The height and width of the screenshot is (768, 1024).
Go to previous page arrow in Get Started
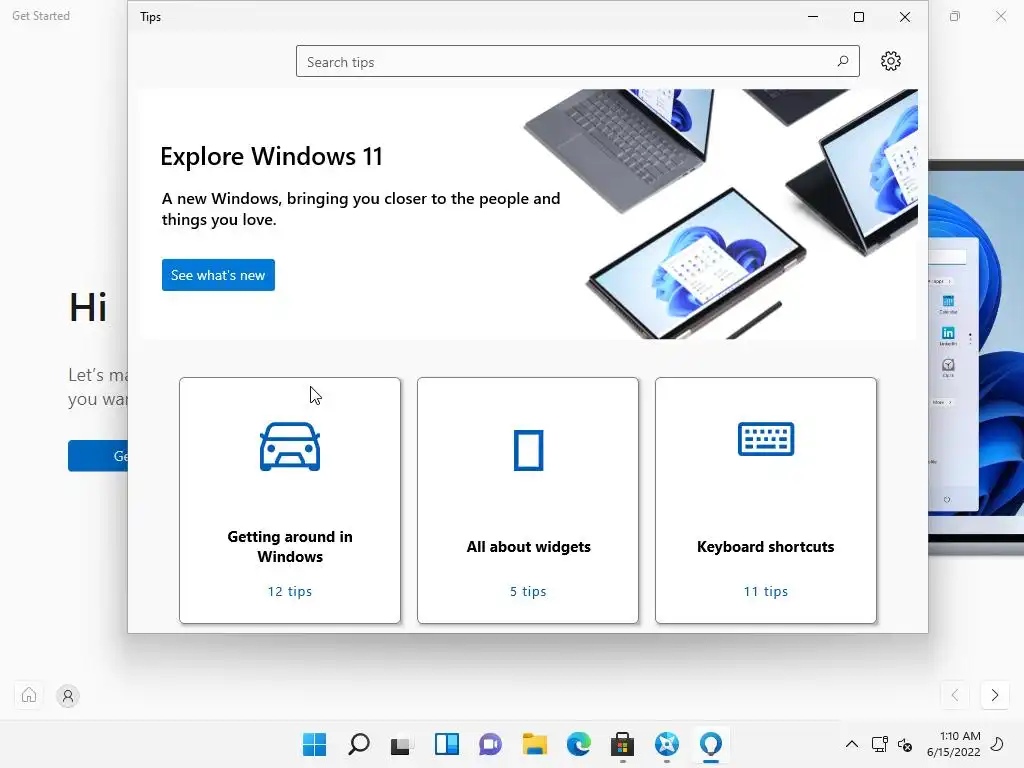tap(955, 695)
